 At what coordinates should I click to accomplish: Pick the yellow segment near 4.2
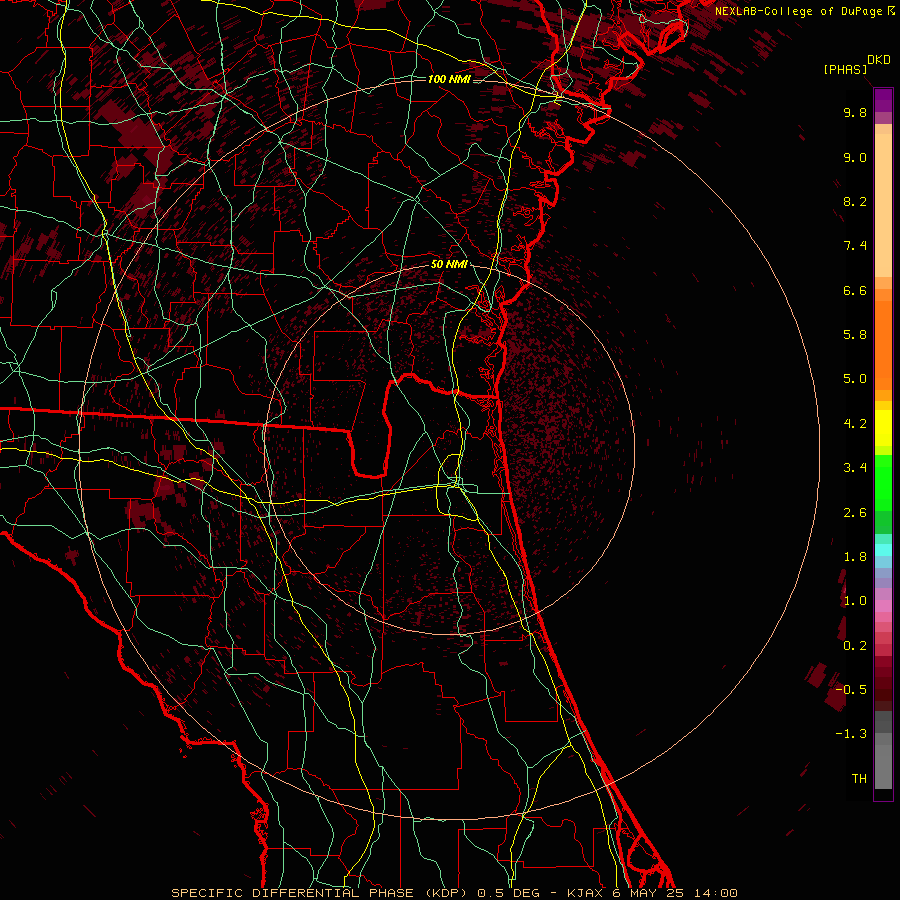pos(883,428)
